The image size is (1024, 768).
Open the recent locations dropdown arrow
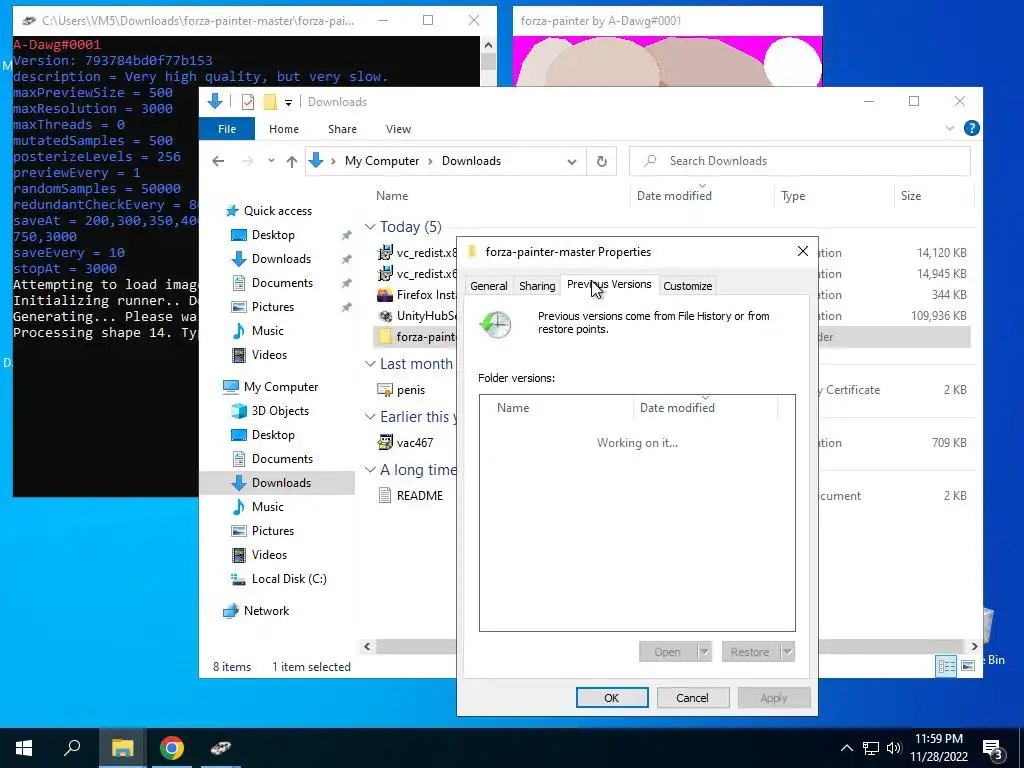[270, 161]
